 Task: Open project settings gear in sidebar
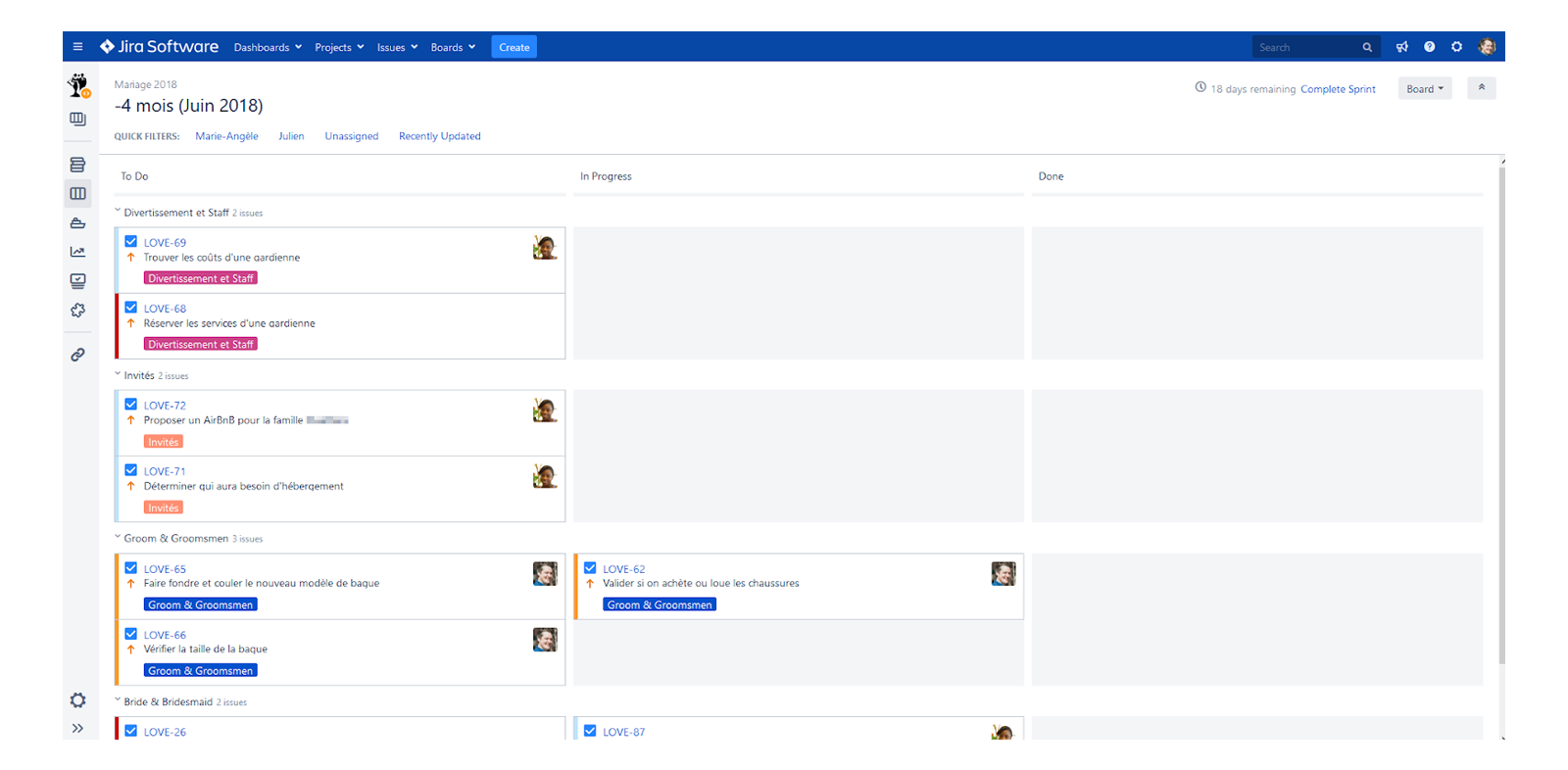pos(78,700)
